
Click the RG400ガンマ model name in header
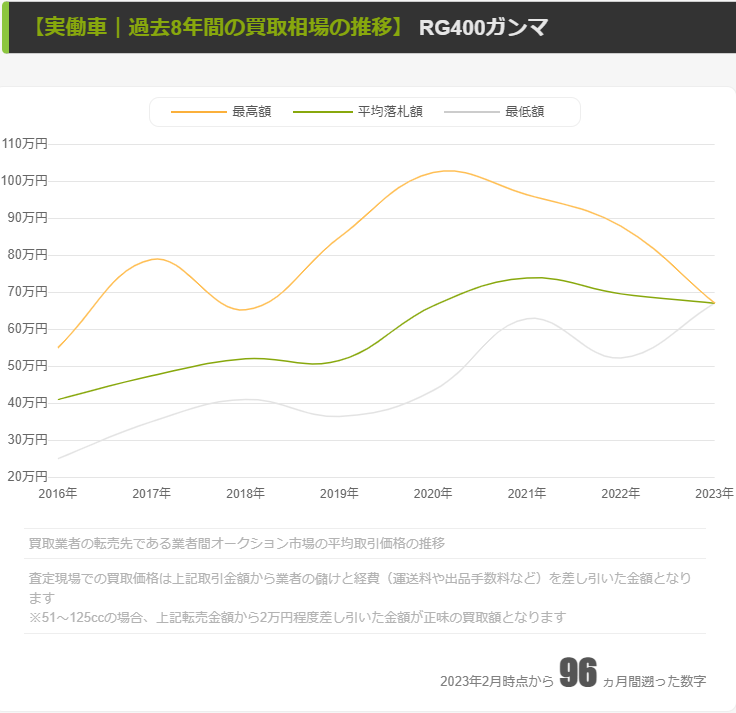coord(484,27)
